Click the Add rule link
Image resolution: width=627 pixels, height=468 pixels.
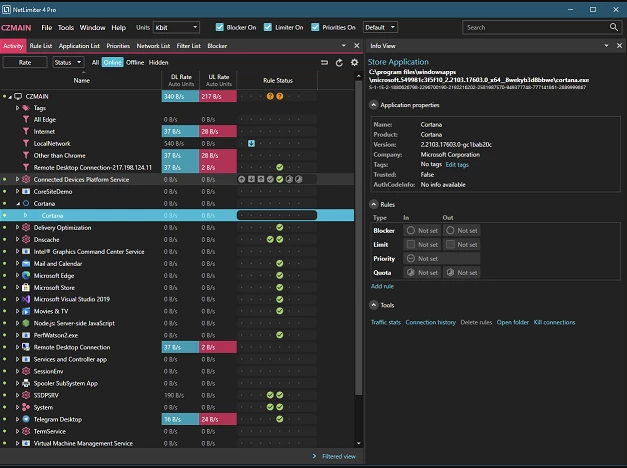tap(382, 286)
